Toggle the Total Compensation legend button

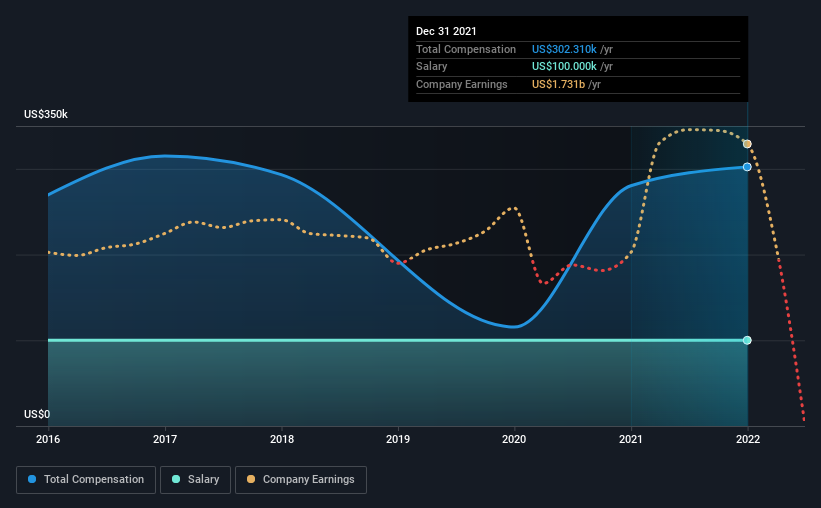(x=86, y=480)
